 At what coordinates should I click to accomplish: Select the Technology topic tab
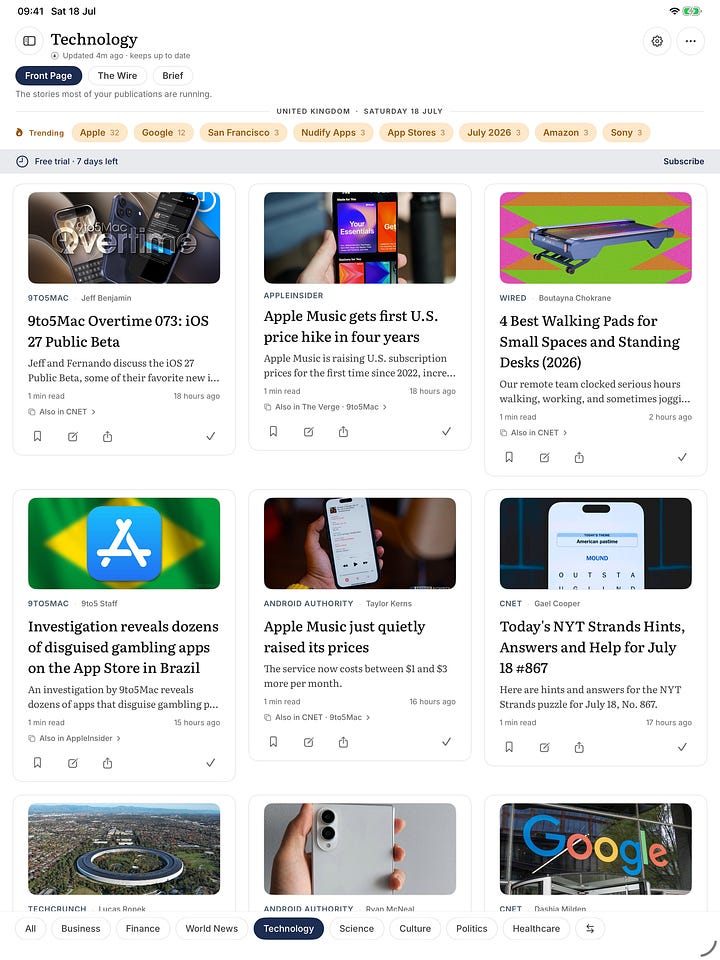288,928
